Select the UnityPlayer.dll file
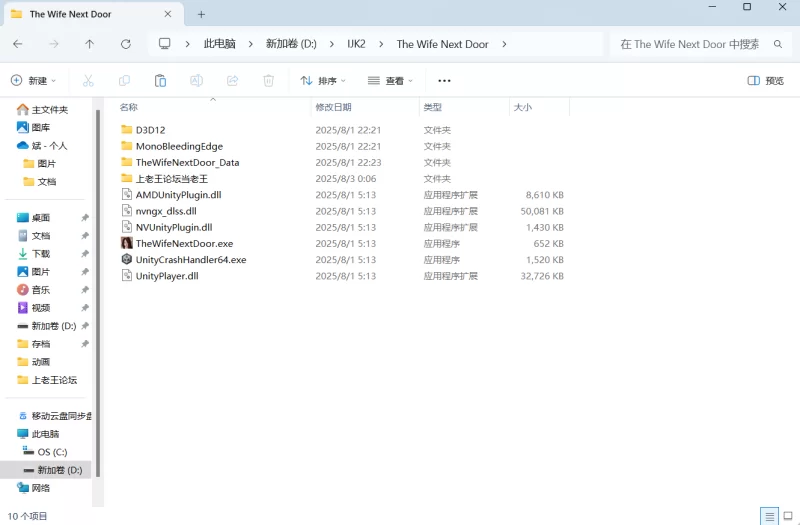The image size is (800, 525). point(167,276)
